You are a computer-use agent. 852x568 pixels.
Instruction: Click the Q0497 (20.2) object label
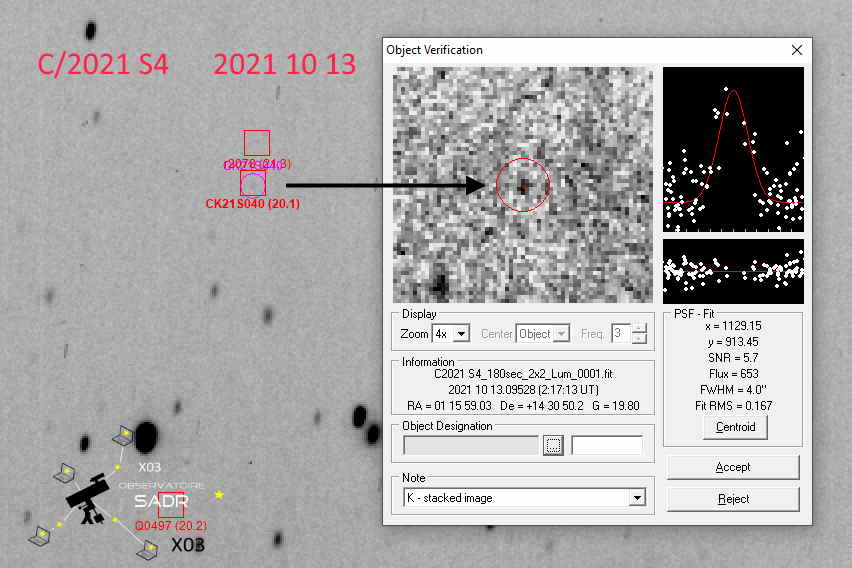point(171,526)
